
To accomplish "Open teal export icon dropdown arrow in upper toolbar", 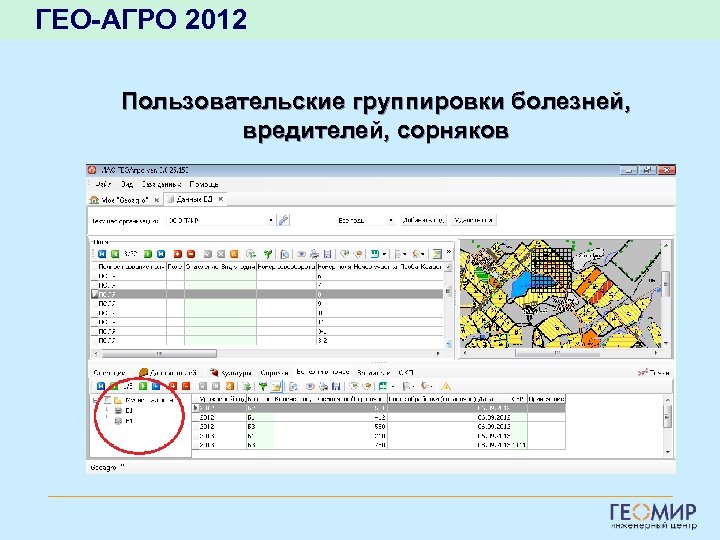I will tap(384, 253).
